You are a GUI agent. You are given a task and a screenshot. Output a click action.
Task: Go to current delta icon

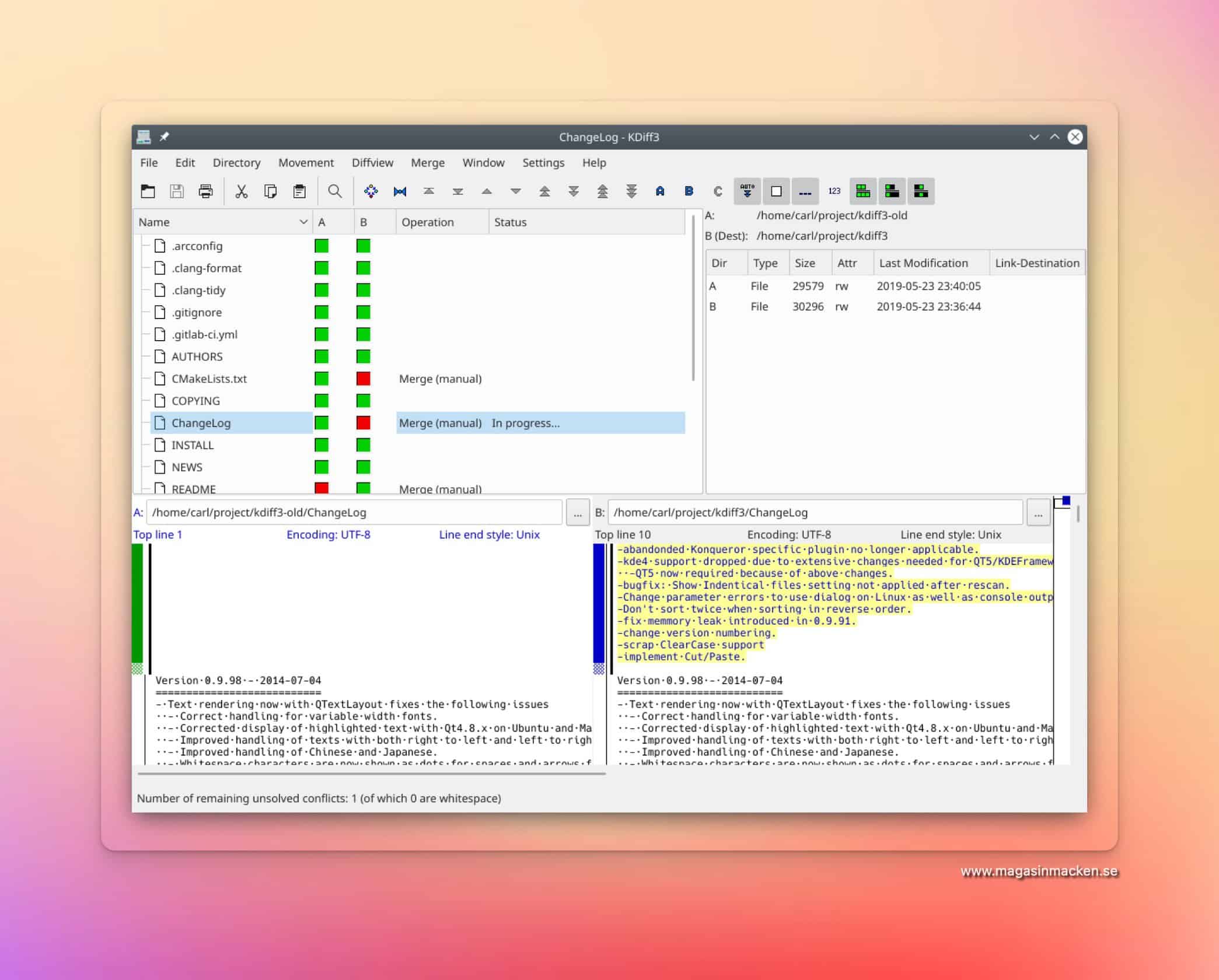[371, 191]
